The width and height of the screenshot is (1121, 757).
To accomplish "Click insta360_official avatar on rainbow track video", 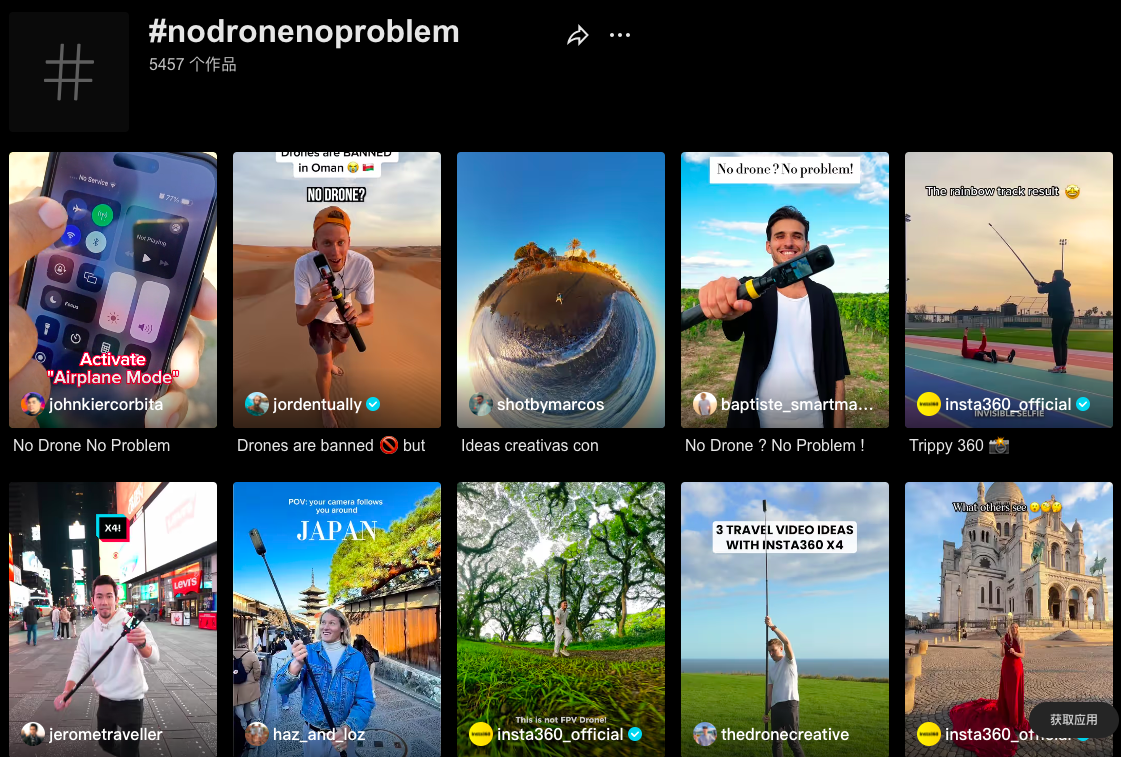I will [x=929, y=404].
